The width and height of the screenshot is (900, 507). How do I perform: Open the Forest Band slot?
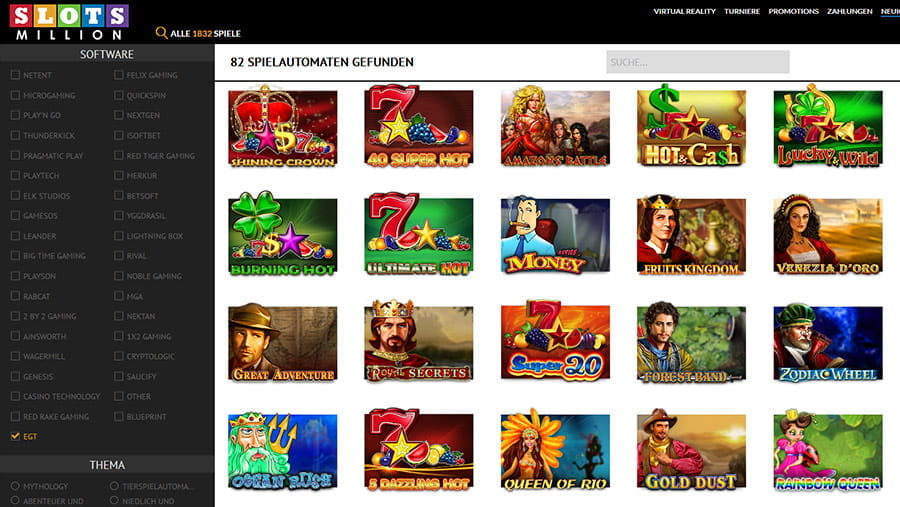[x=691, y=342]
